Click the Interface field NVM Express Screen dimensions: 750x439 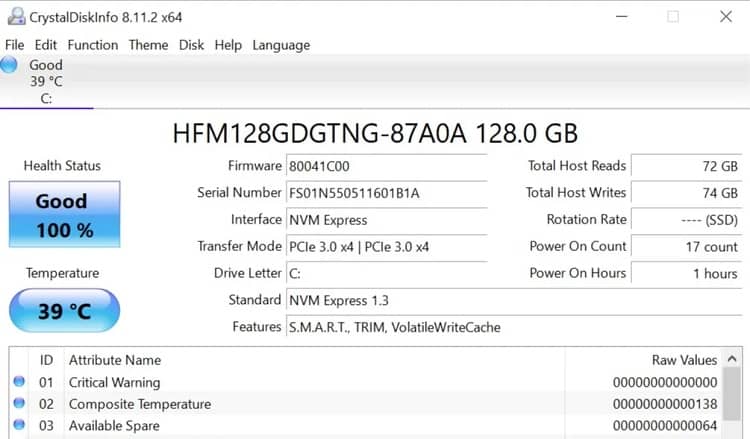[x=386, y=220]
